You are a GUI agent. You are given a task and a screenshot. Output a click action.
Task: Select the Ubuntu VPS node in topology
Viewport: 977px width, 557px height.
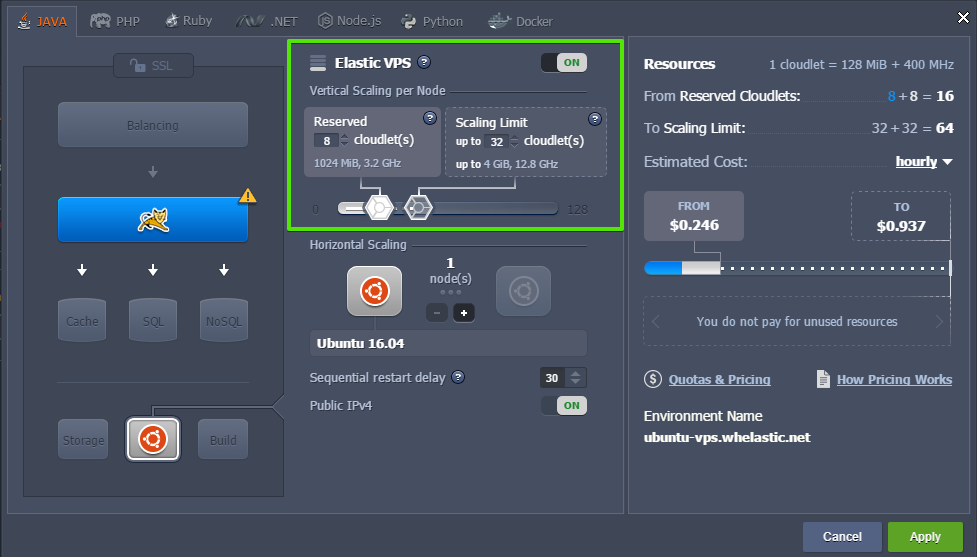click(x=152, y=439)
